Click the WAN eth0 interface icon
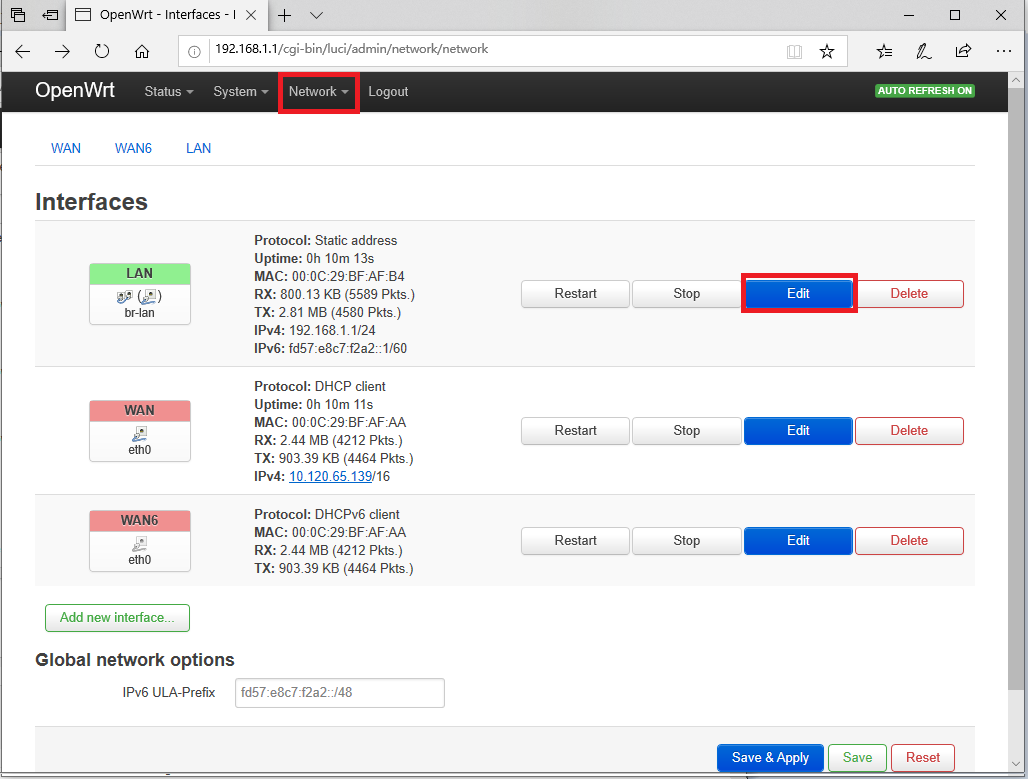The image size is (1028, 779). (x=140, y=431)
